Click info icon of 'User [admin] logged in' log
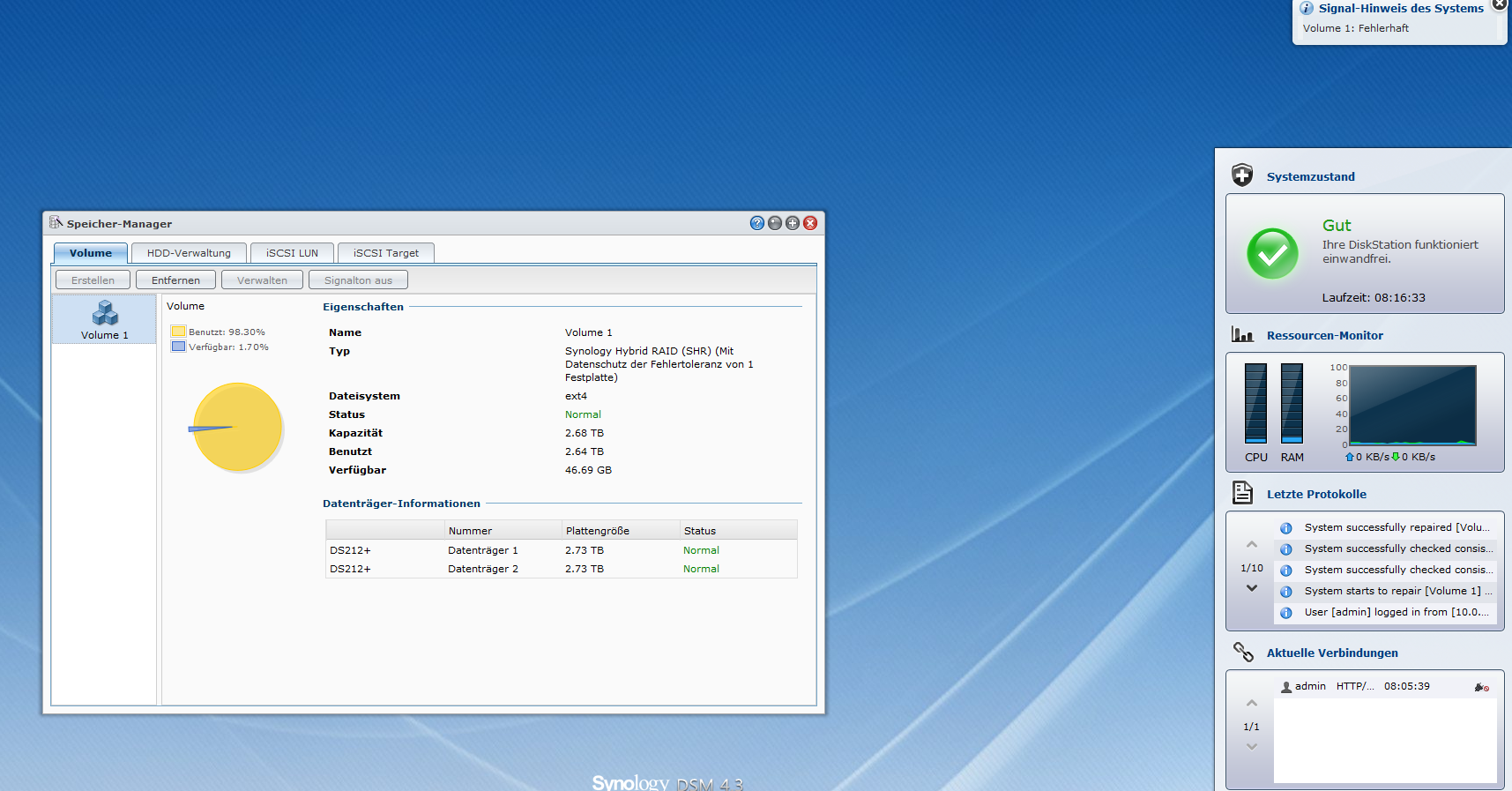 point(1286,613)
